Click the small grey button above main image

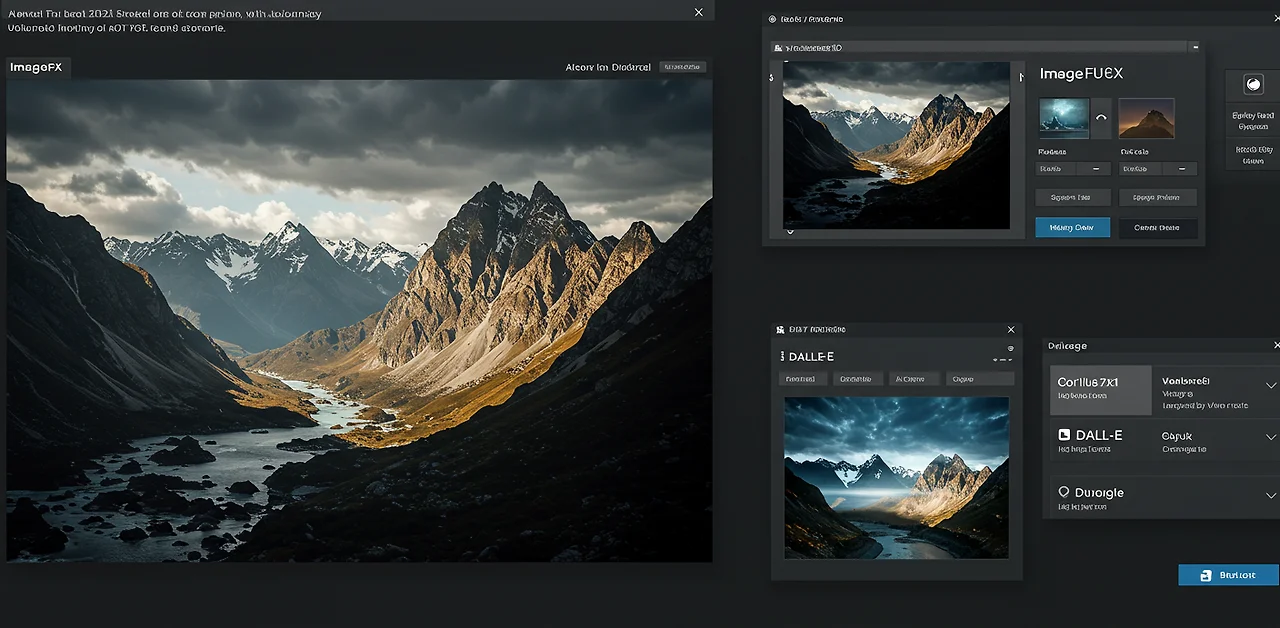click(683, 67)
